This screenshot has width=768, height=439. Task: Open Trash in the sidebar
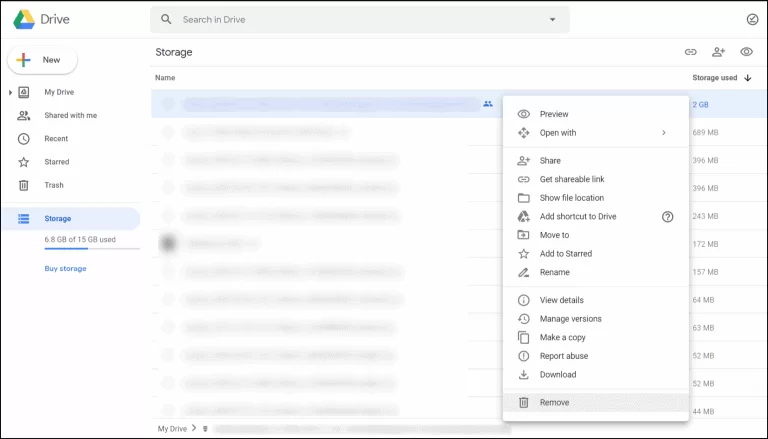click(55, 185)
